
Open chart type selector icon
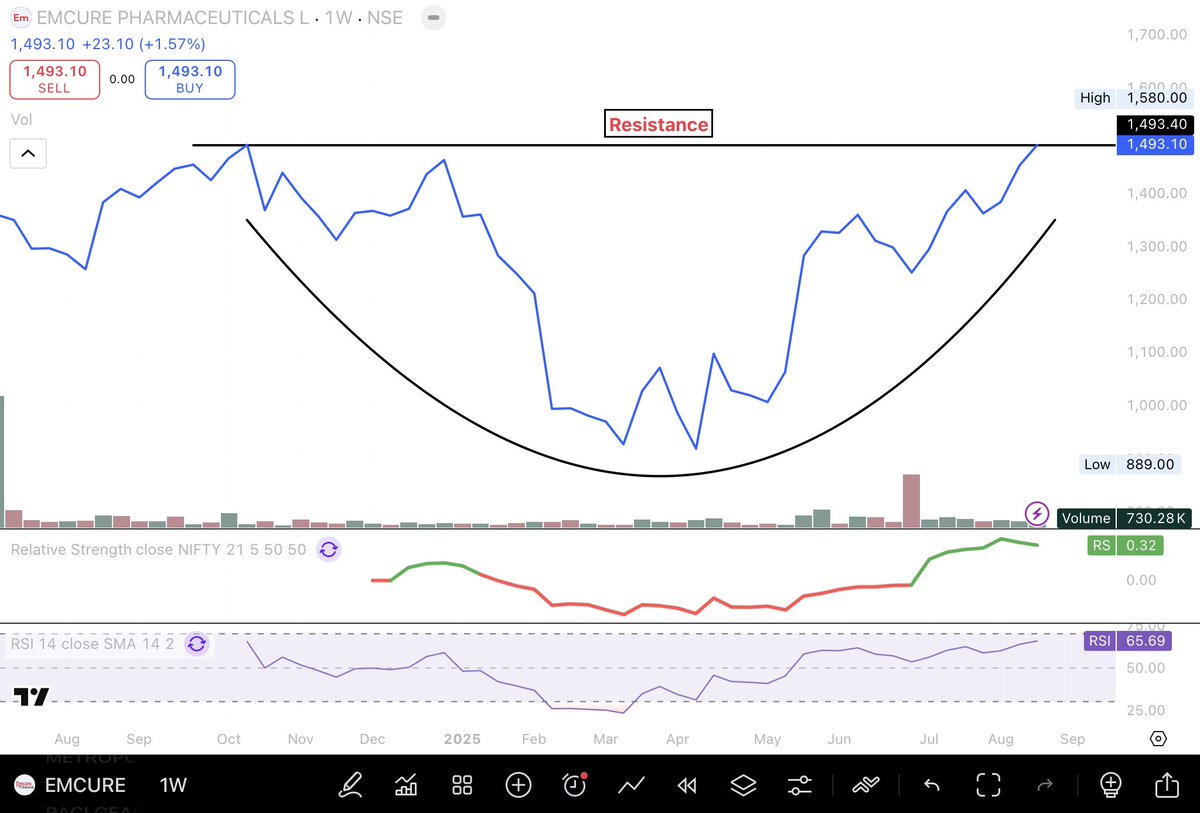tap(407, 785)
